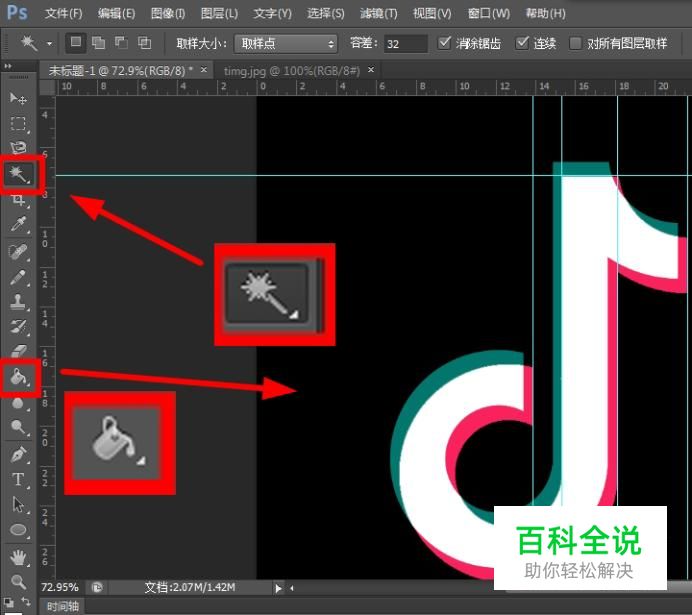Open the 取样大小 dropdown

pos(286,44)
